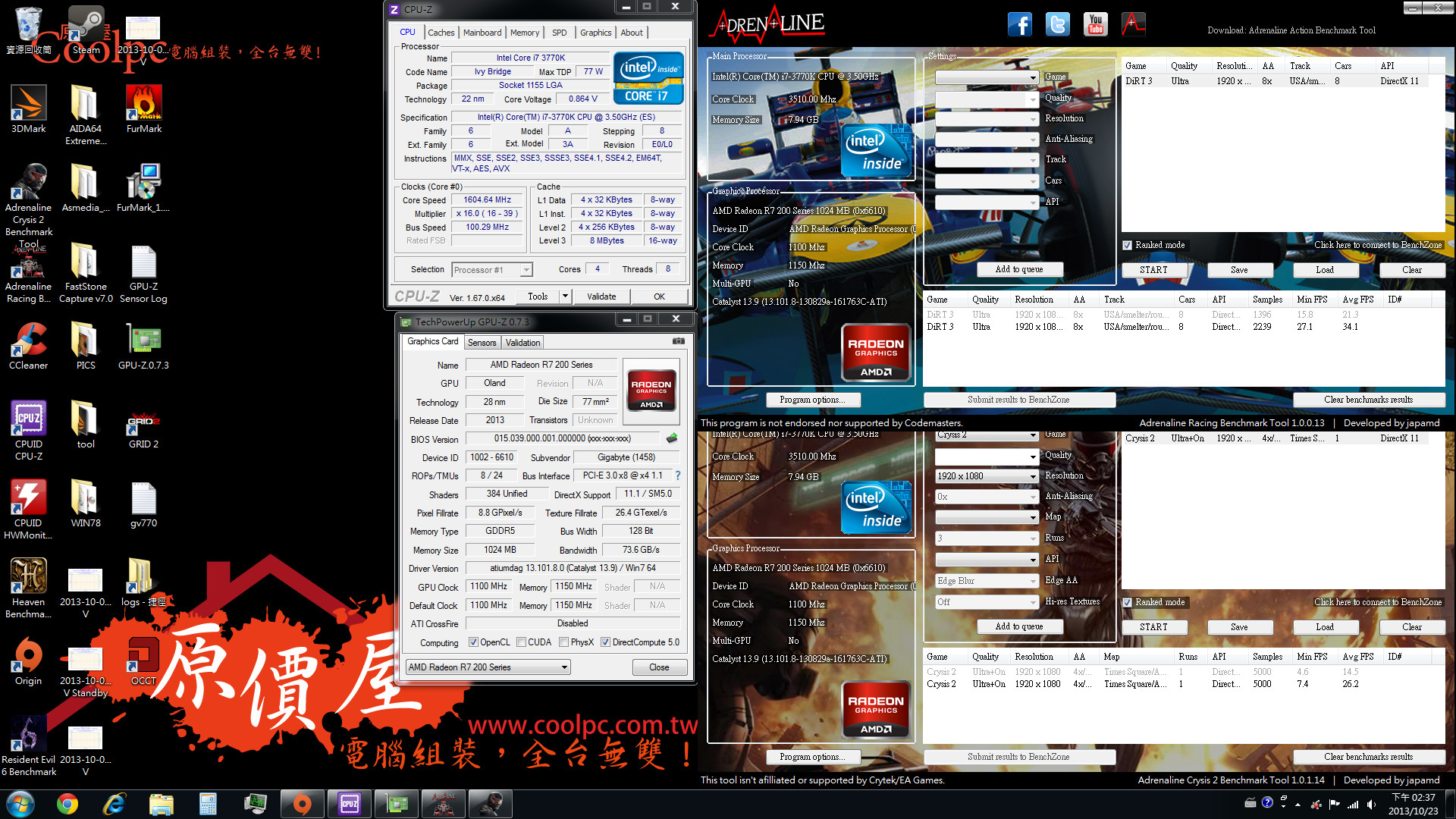The height and width of the screenshot is (819, 1456).
Task: Expand the Processor #1 selection dropdown
Action: [491, 270]
